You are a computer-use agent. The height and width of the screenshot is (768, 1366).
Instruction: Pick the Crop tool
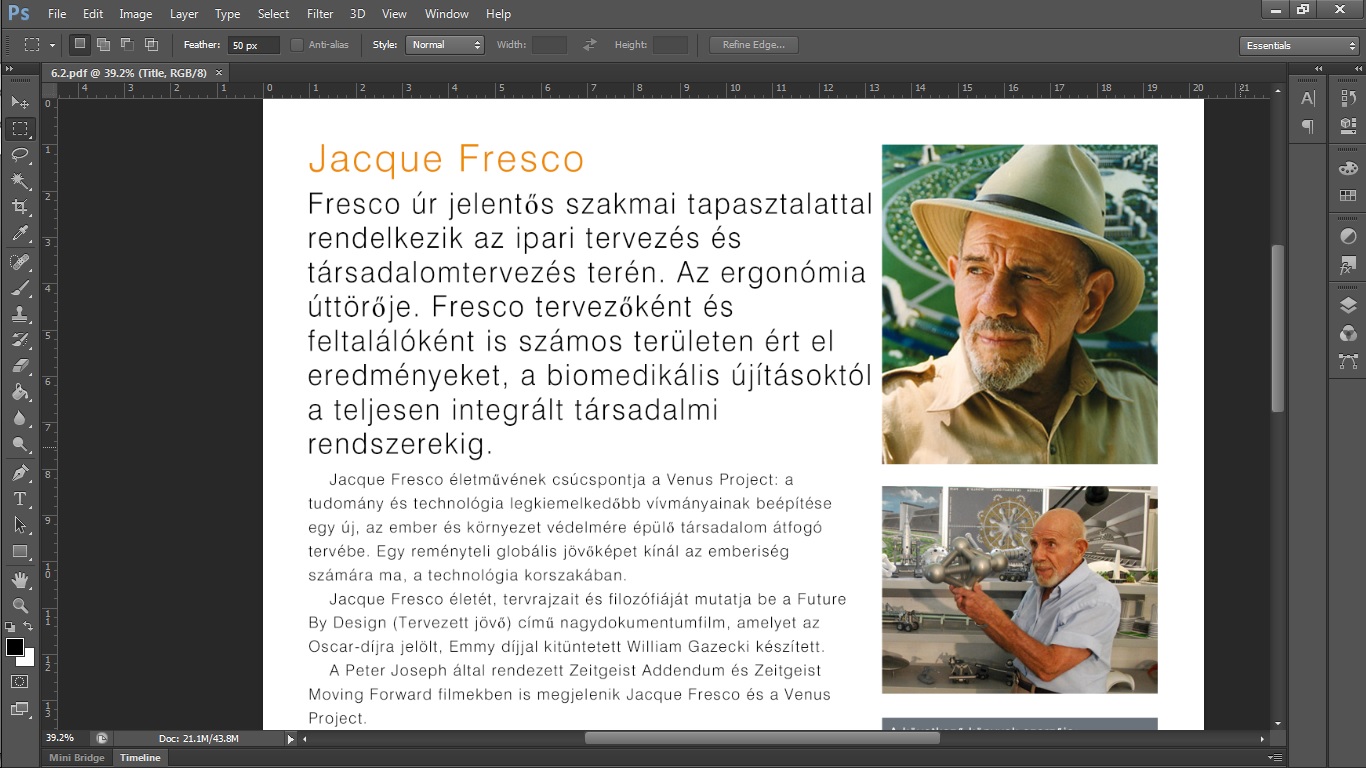tap(19, 207)
